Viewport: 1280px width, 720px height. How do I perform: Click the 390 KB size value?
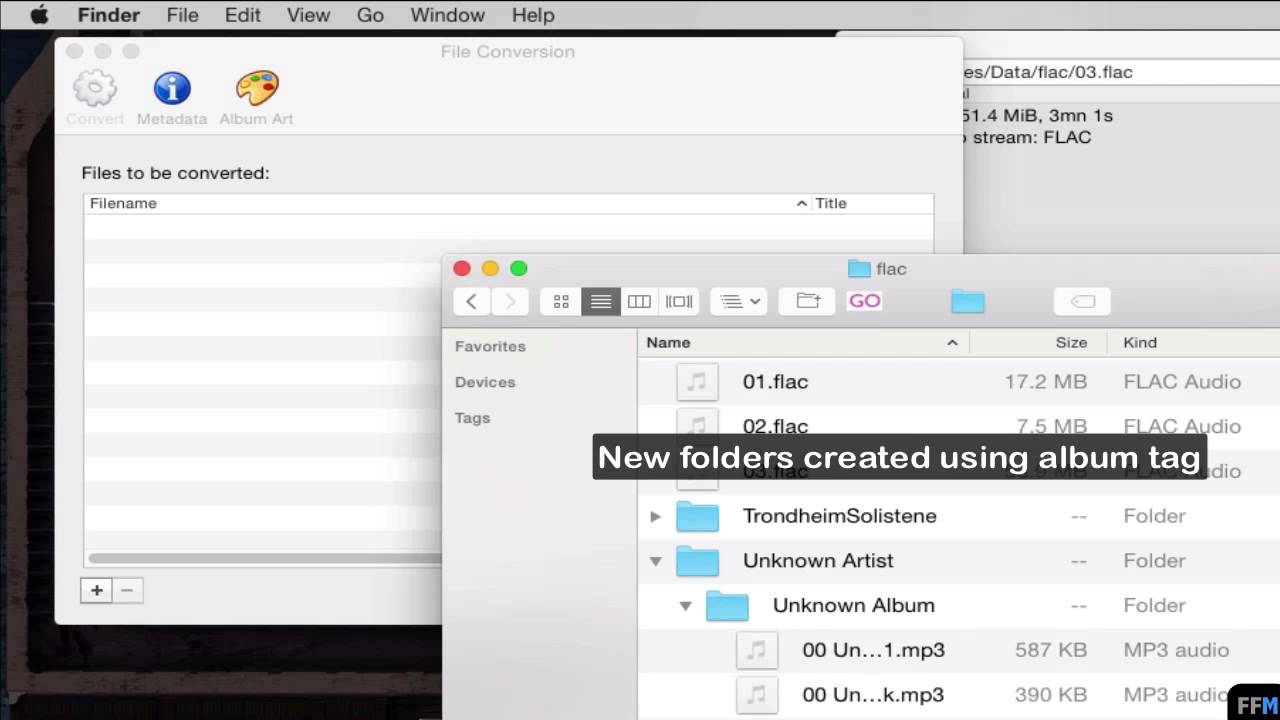pos(1050,695)
